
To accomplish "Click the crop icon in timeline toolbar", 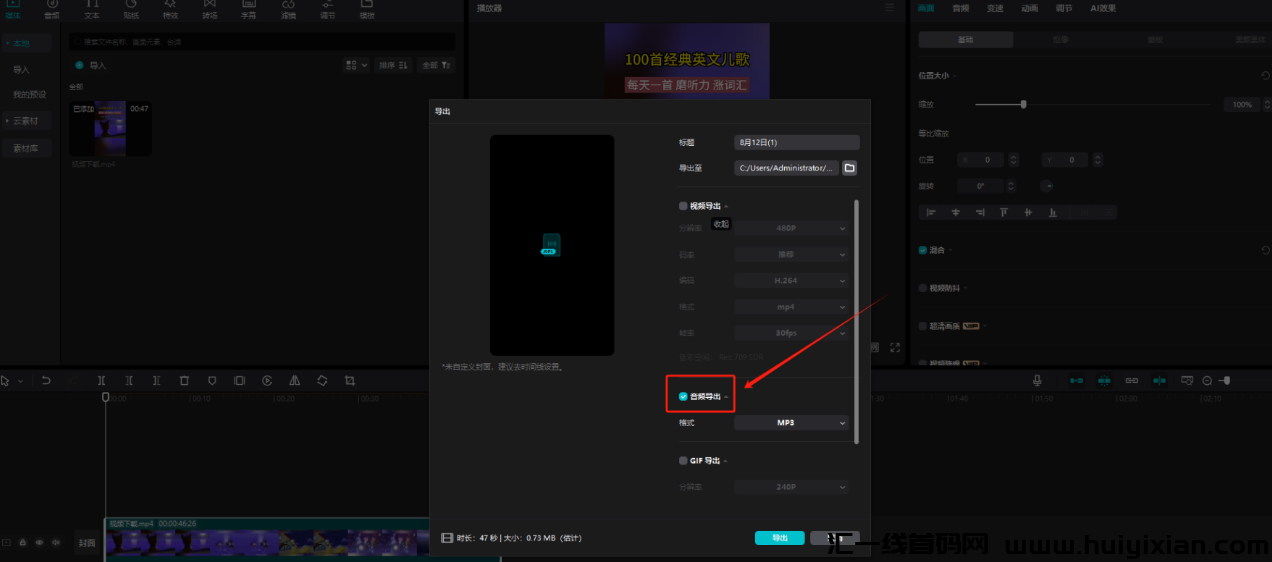I will 350,381.
